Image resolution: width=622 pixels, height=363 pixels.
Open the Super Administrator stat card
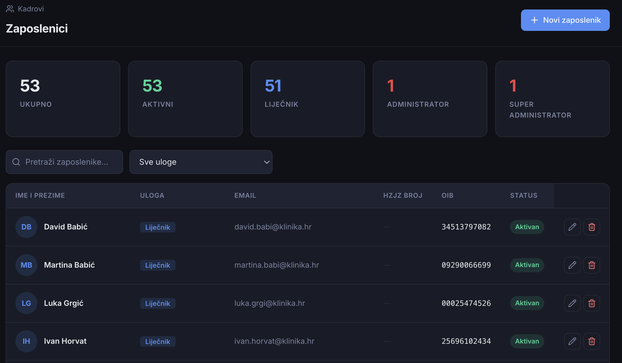pos(552,99)
